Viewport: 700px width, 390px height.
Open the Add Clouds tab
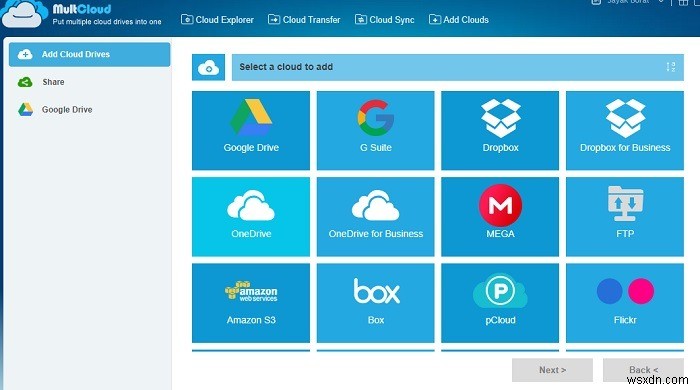pyautogui.click(x=458, y=20)
